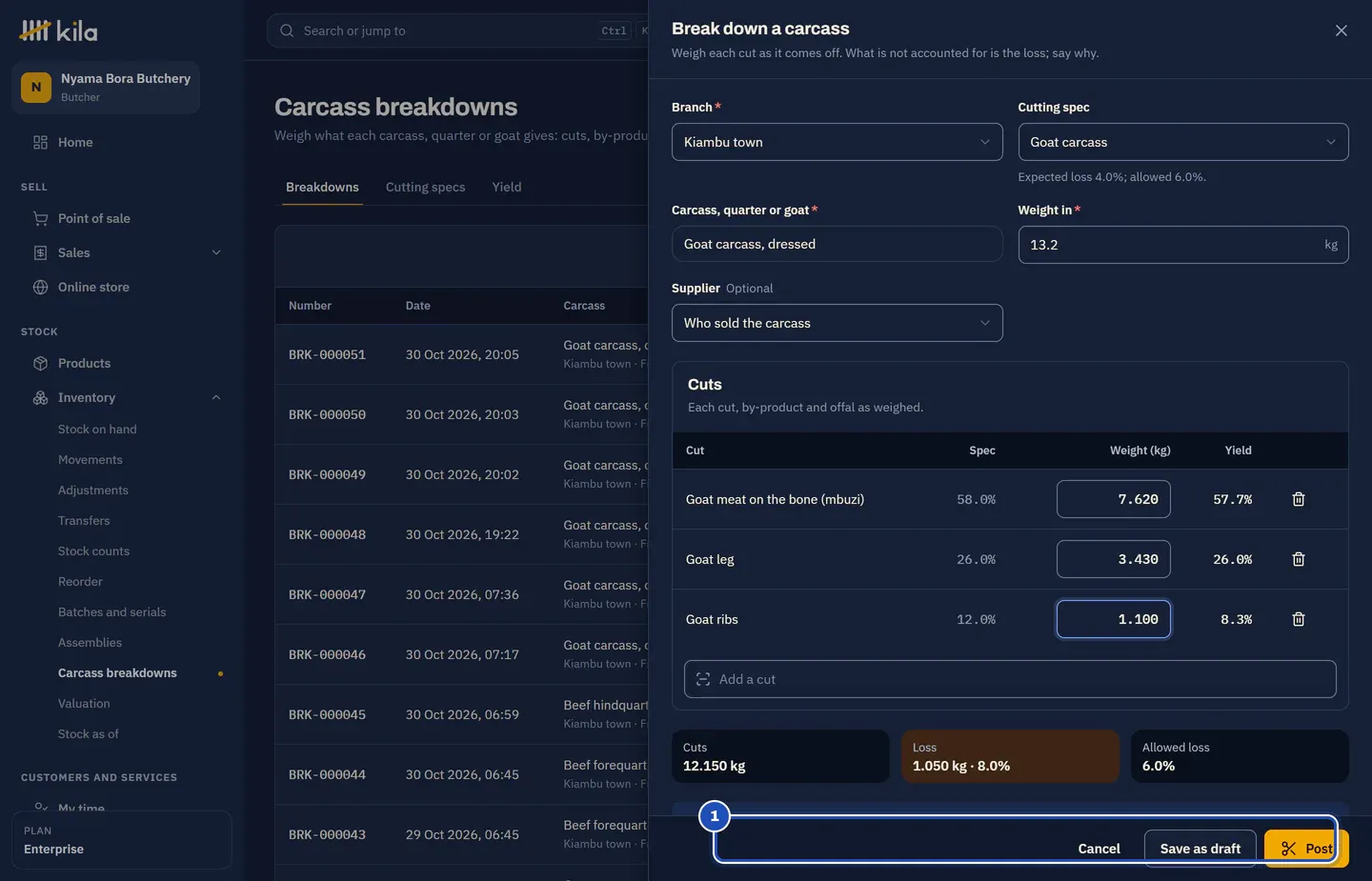The height and width of the screenshot is (881, 1372).
Task: Click the search magnifier icon
Action: point(287,30)
